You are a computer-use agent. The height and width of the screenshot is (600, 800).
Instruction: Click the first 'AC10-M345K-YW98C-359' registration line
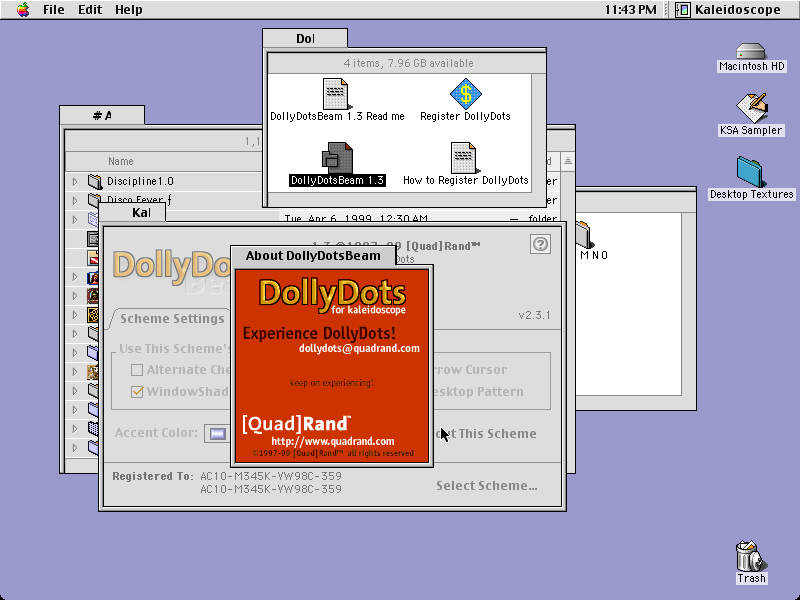click(x=271, y=476)
